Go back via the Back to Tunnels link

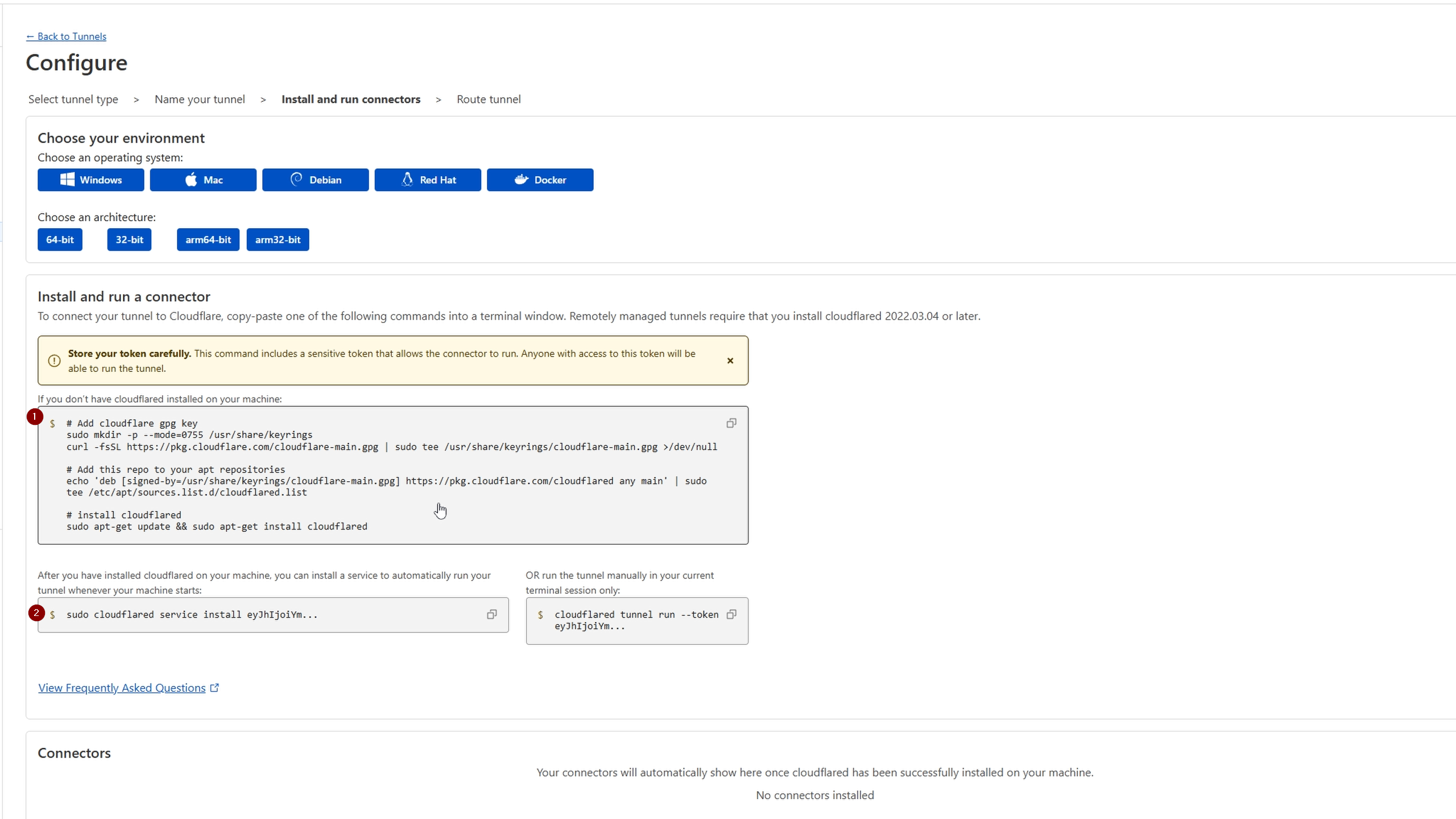pos(66,36)
